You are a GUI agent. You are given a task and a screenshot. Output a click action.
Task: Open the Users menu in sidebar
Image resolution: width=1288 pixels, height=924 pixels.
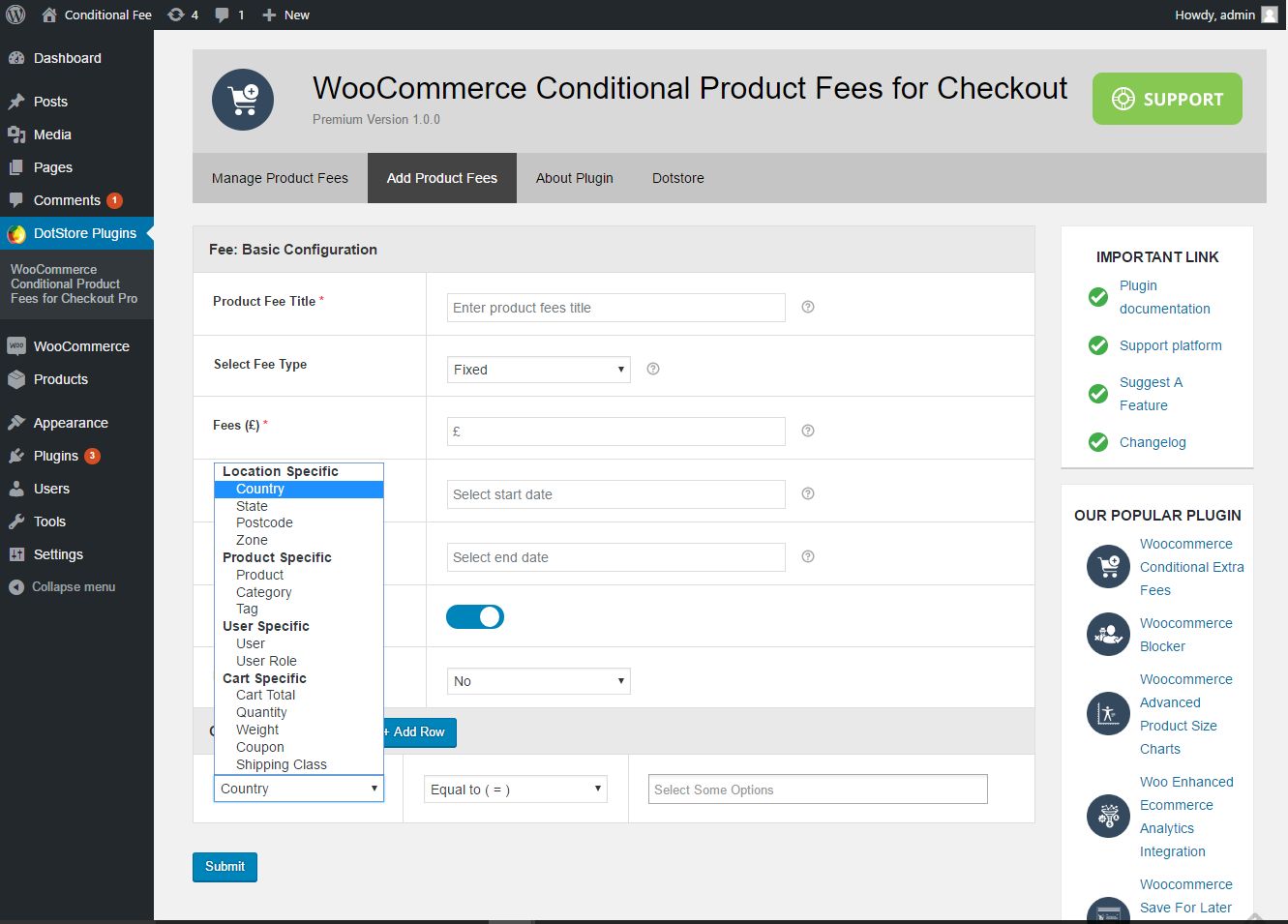pyautogui.click(x=76, y=489)
